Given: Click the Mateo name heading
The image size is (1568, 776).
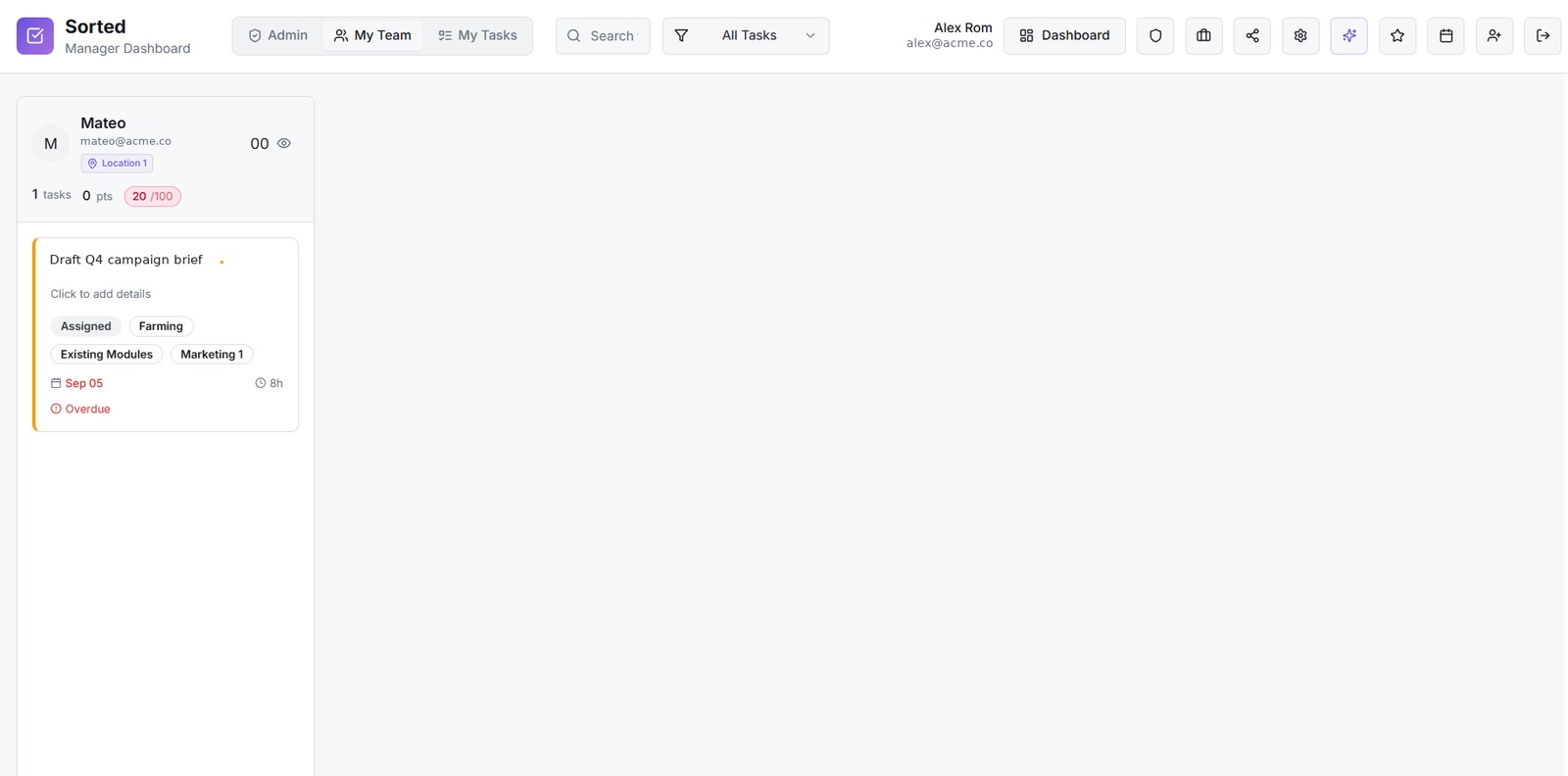Looking at the screenshot, I should (103, 123).
